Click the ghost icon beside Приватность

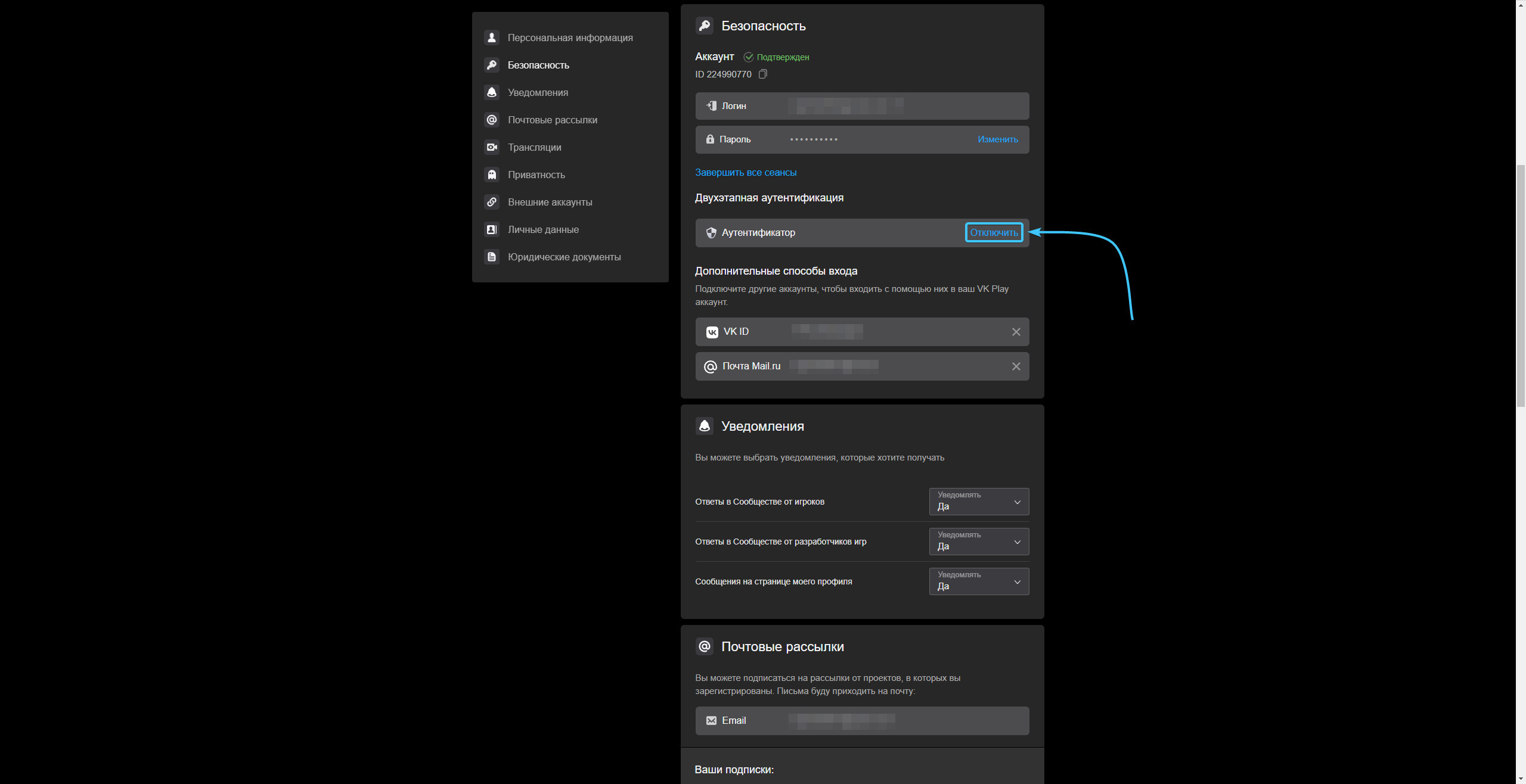point(492,175)
